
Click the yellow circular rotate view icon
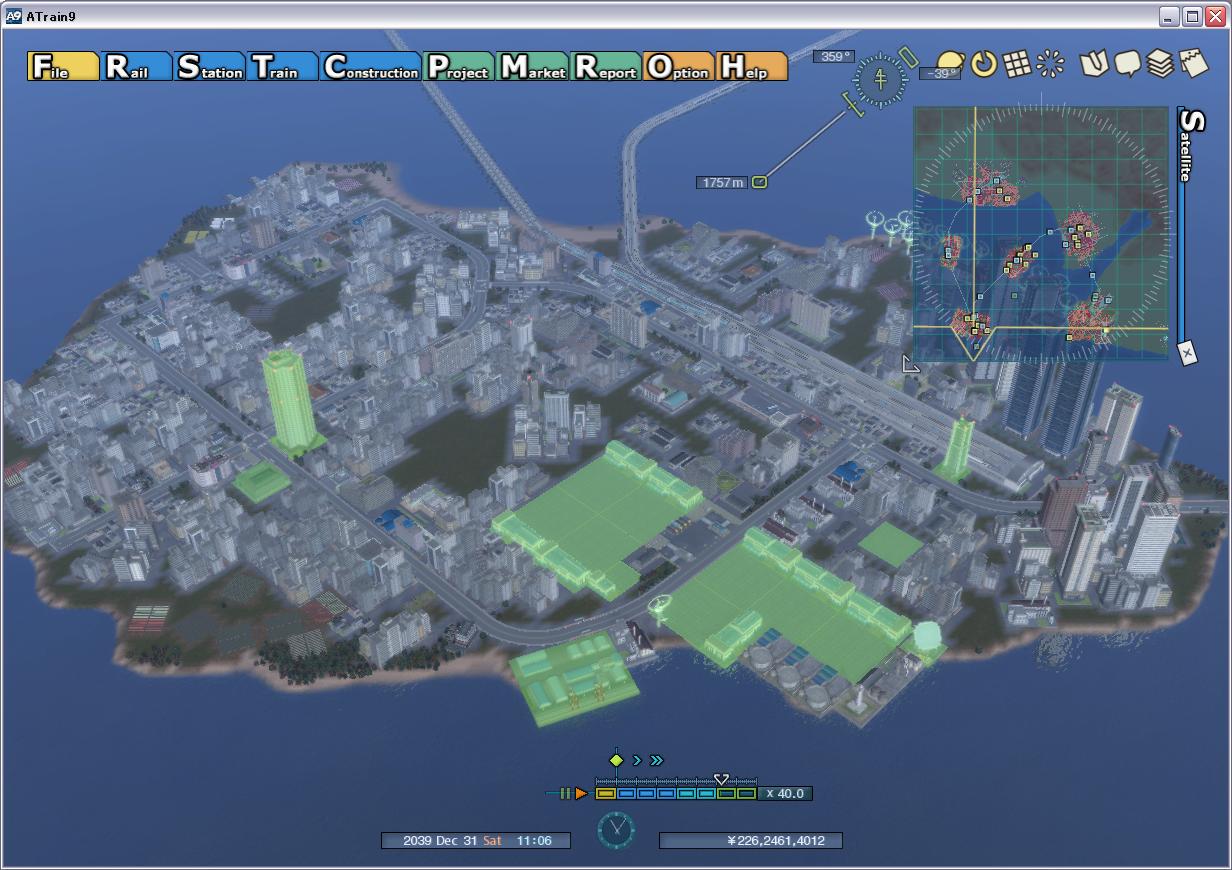tap(985, 64)
